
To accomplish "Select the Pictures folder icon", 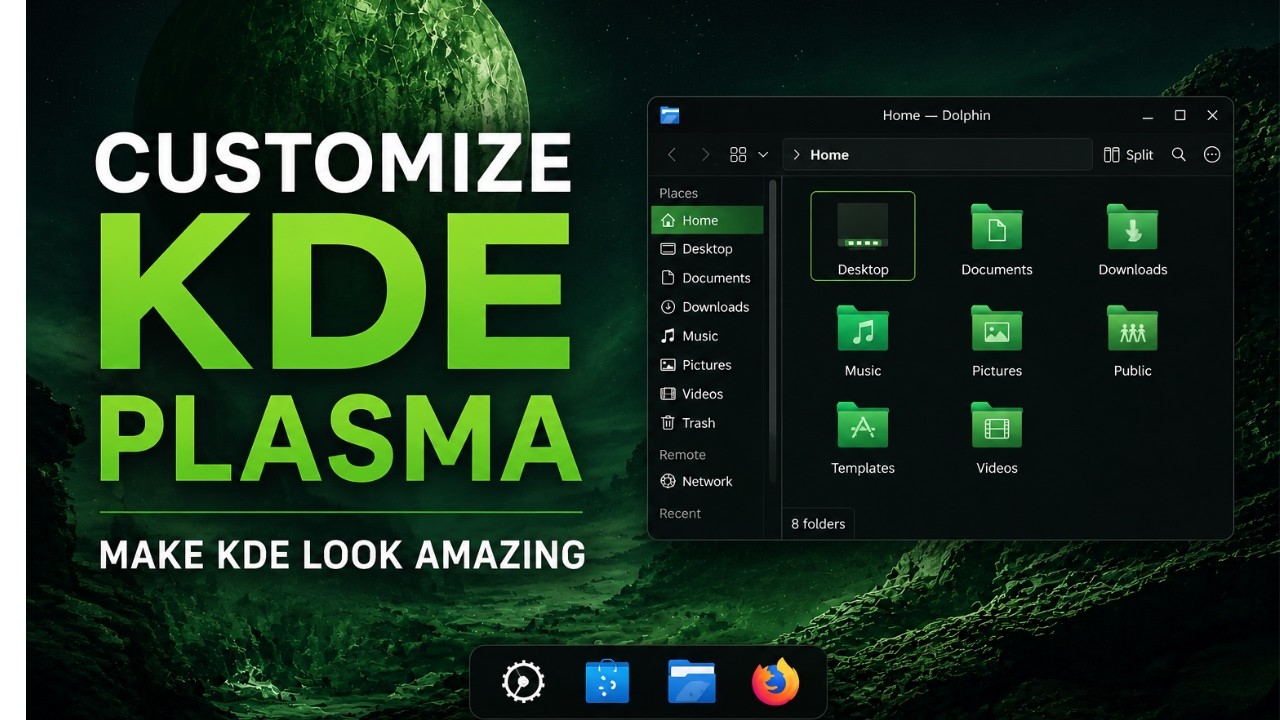I will (997, 340).
